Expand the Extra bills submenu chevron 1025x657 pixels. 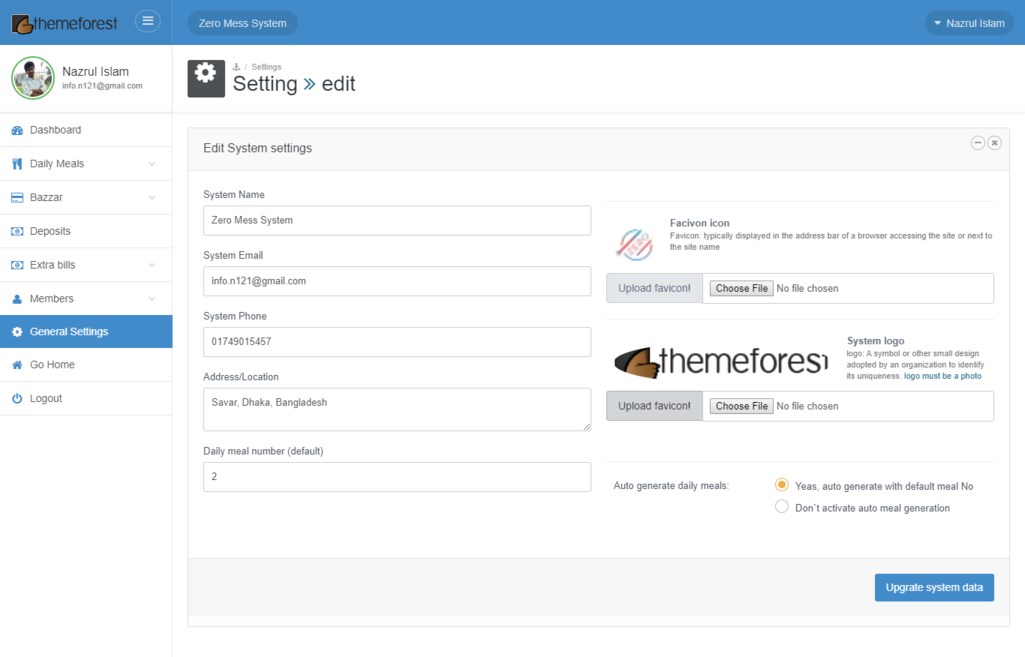pos(152,265)
